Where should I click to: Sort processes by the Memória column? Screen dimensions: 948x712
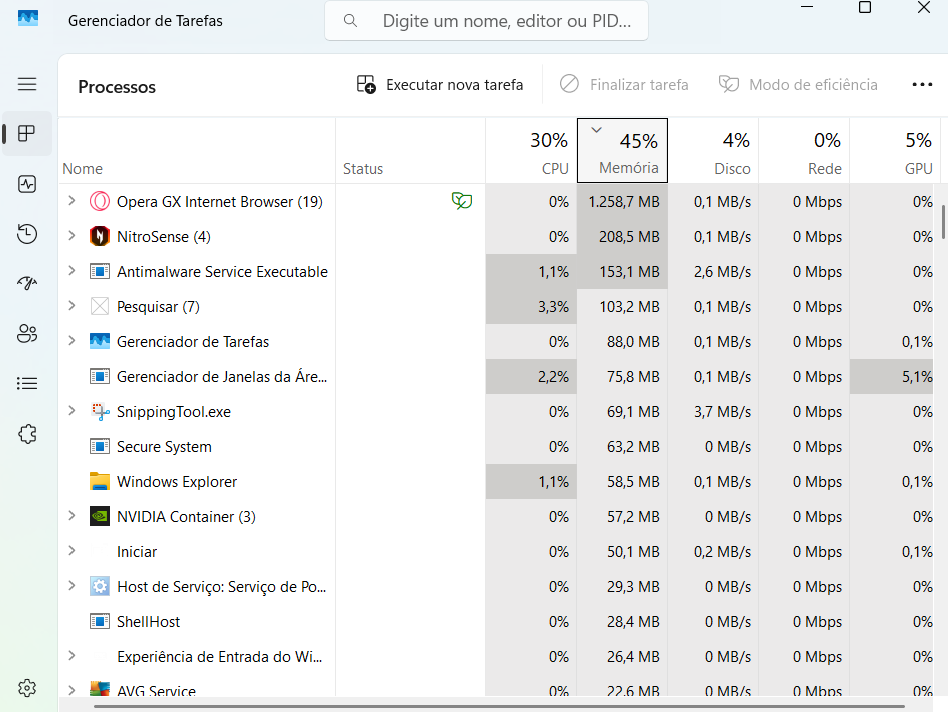click(x=622, y=152)
